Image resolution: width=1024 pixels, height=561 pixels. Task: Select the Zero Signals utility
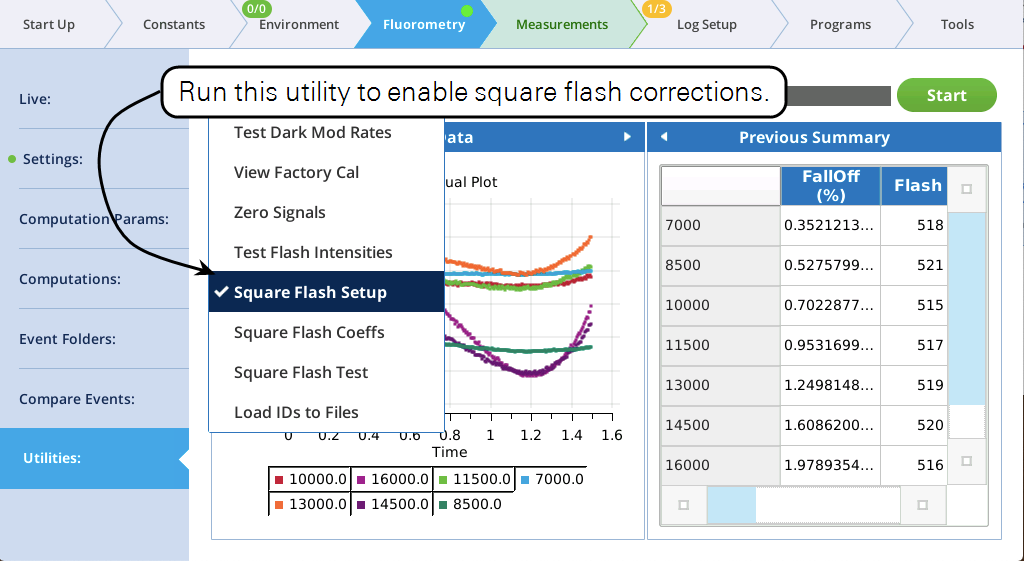point(327,212)
